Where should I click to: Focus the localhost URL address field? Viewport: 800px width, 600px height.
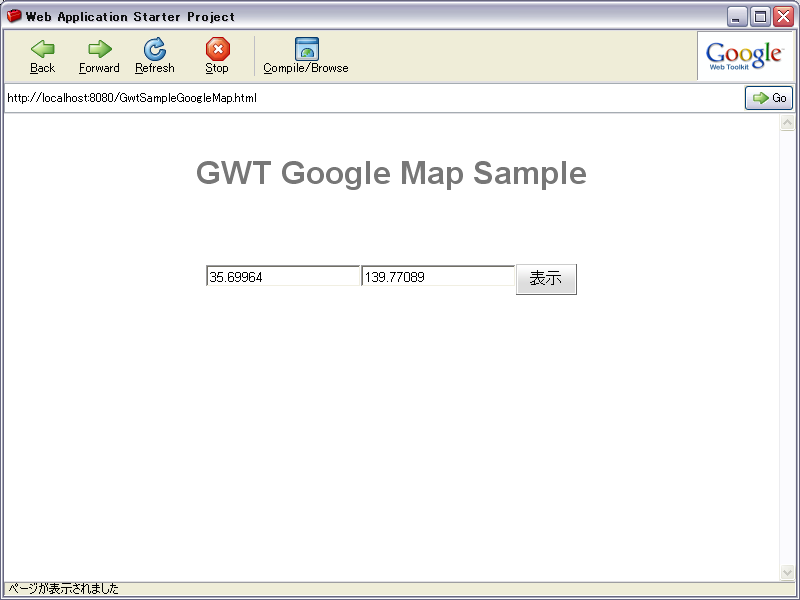point(374,98)
